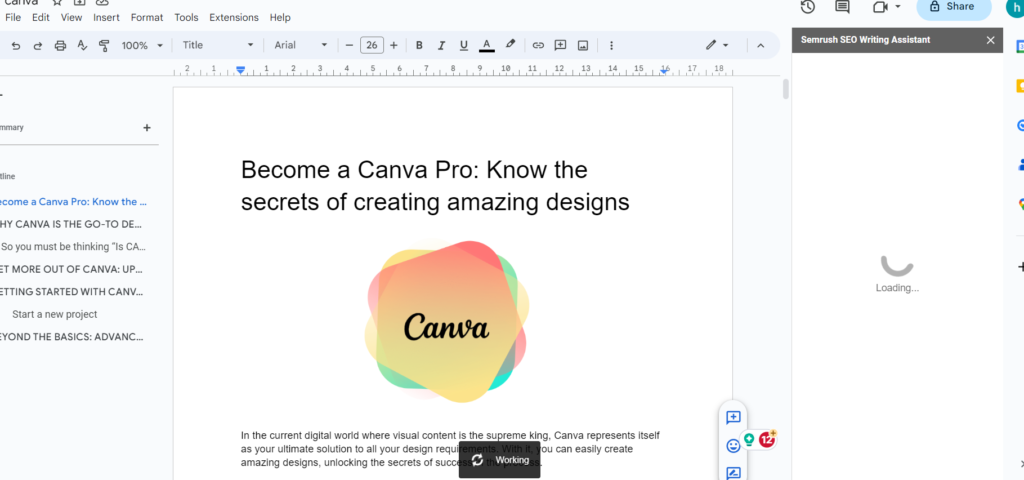Image resolution: width=1024 pixels, height=480 pixels.
Task: Open the Format menu
Action: click(x=147, y=18)
